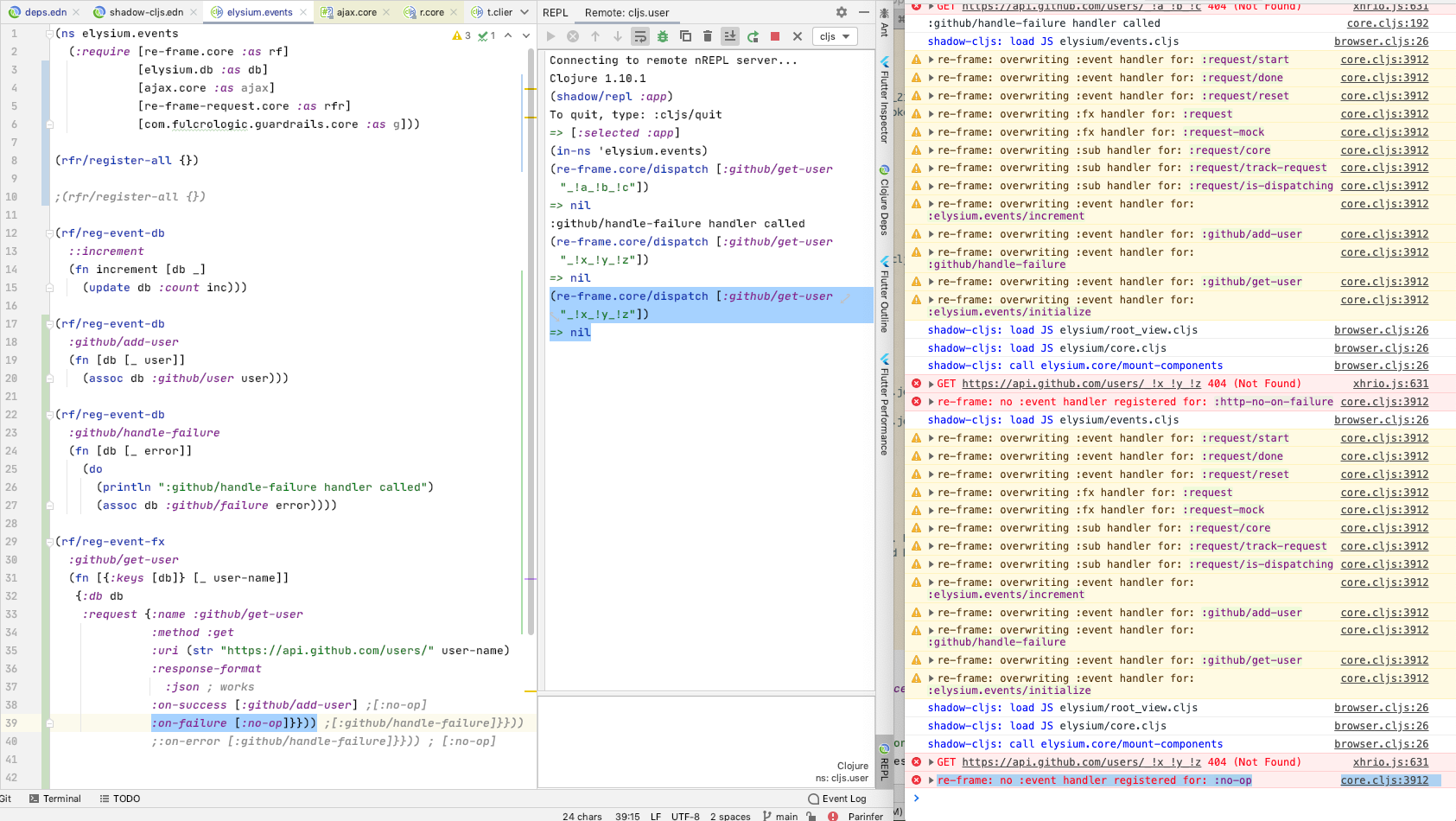This screenshot has height=821, width=1456.
Task: Toggle scroll-to-end button in REPL toolbar
Action: [730, 36]
